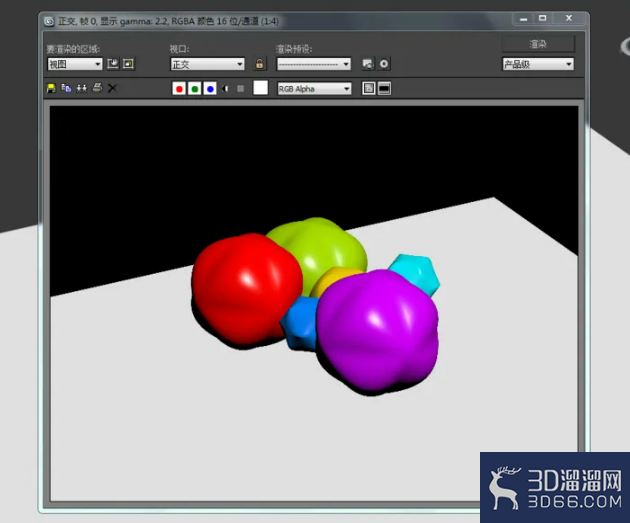The width and height of the screenshot is (630, 523).
Task: Maximize the render frame window
Action: click(542, 18)
